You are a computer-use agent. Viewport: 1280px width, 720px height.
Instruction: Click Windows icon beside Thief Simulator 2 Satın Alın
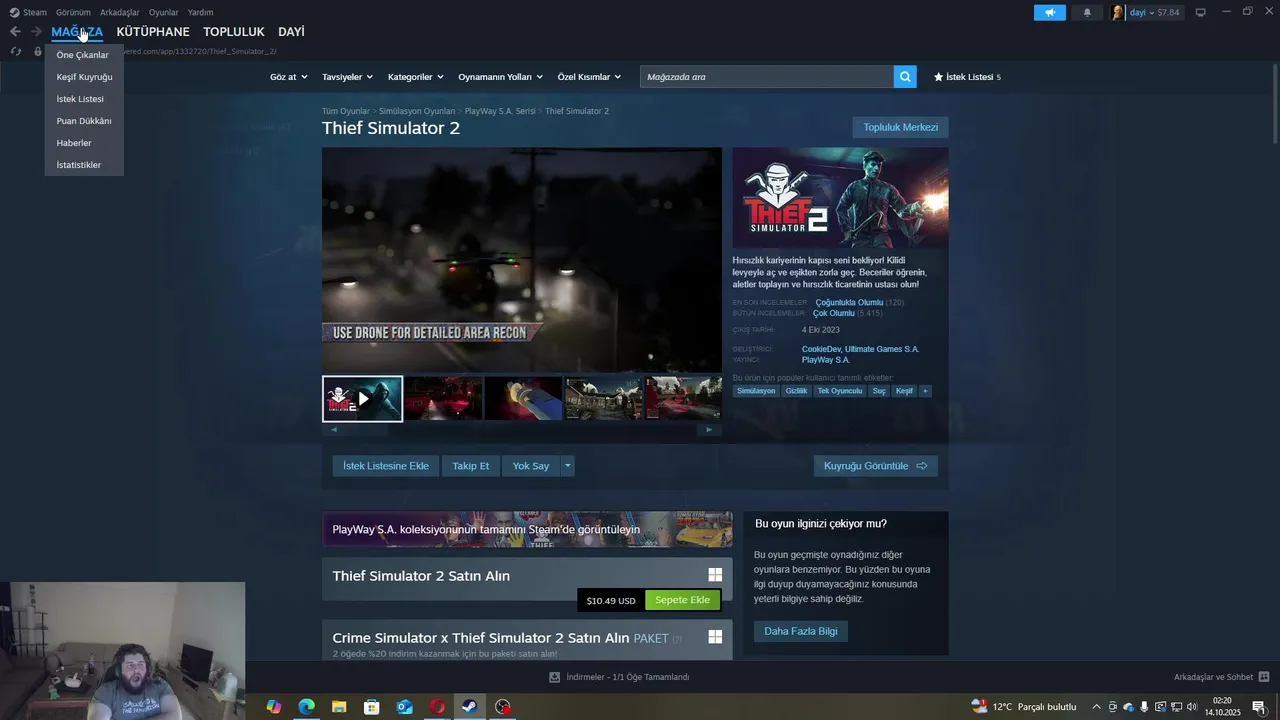(715, 575)
